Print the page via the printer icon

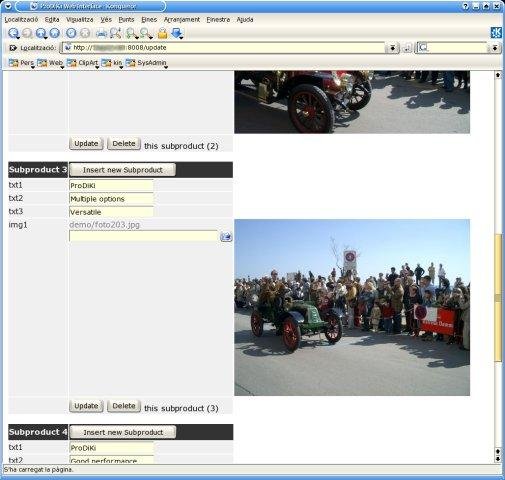[101, 33]
